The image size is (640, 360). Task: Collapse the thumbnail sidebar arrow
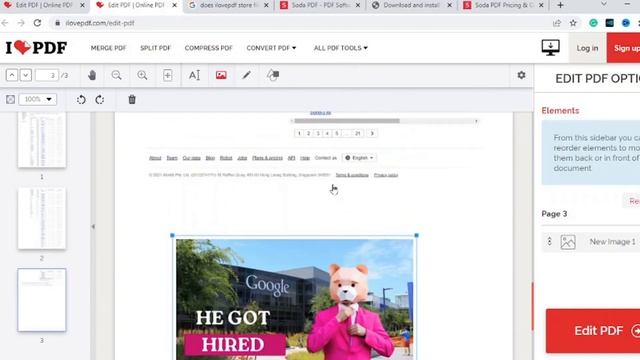coord(93,227)
